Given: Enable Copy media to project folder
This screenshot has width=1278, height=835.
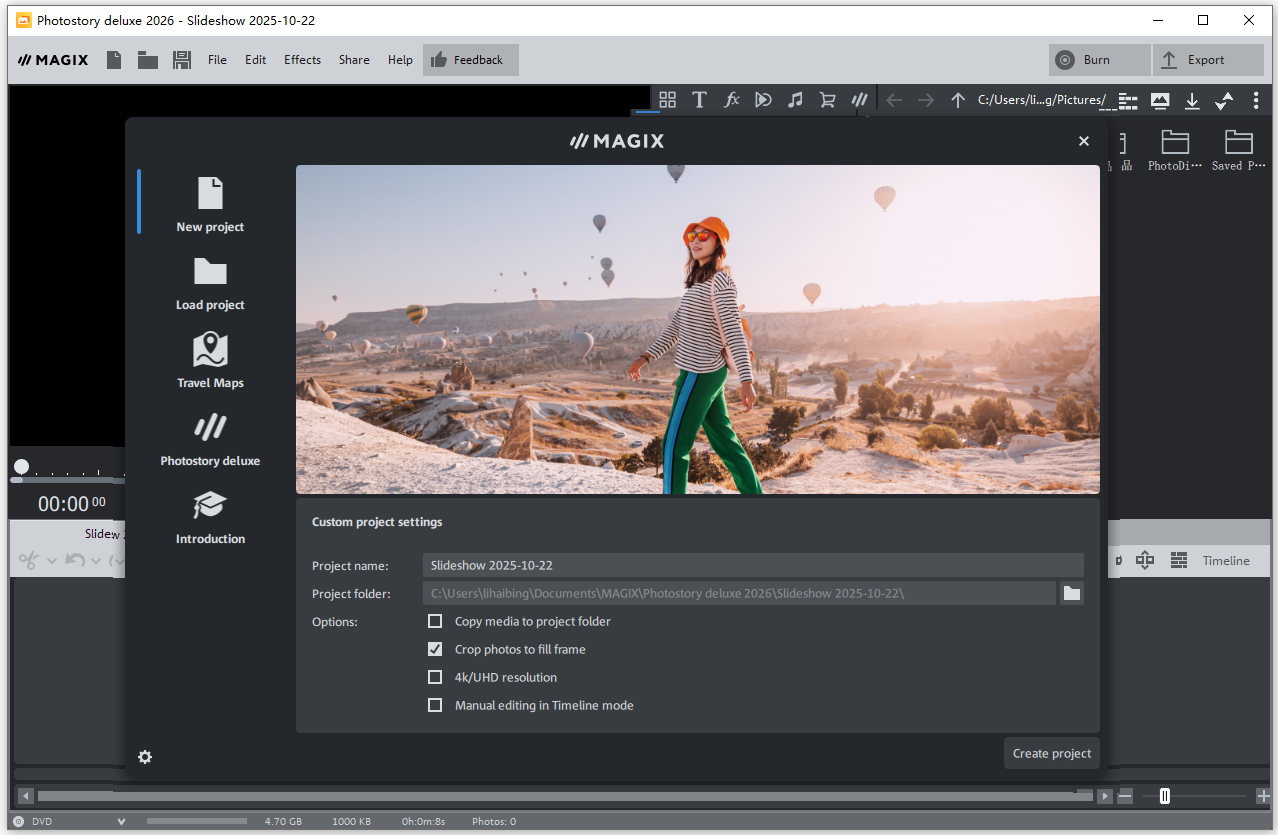Looking at the screenshot, I should (435, 621).
